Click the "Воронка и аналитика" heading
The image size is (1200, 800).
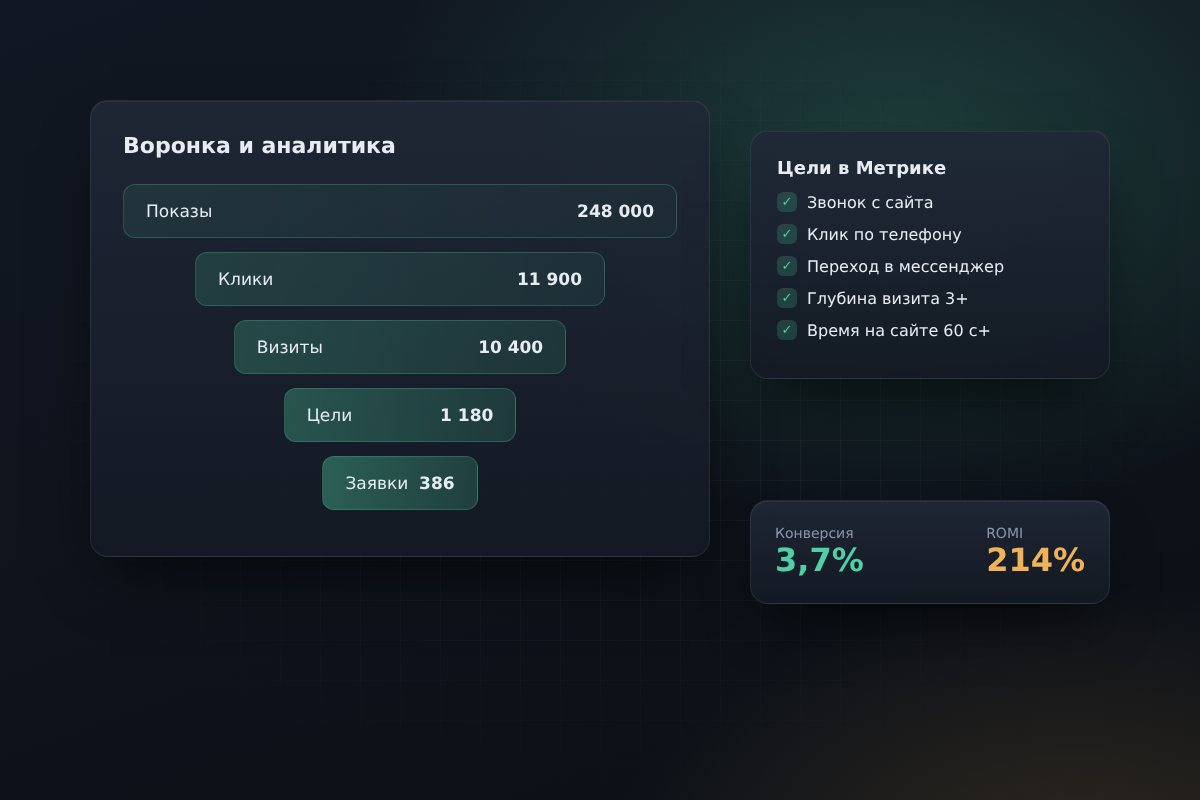tap(259, 145)
